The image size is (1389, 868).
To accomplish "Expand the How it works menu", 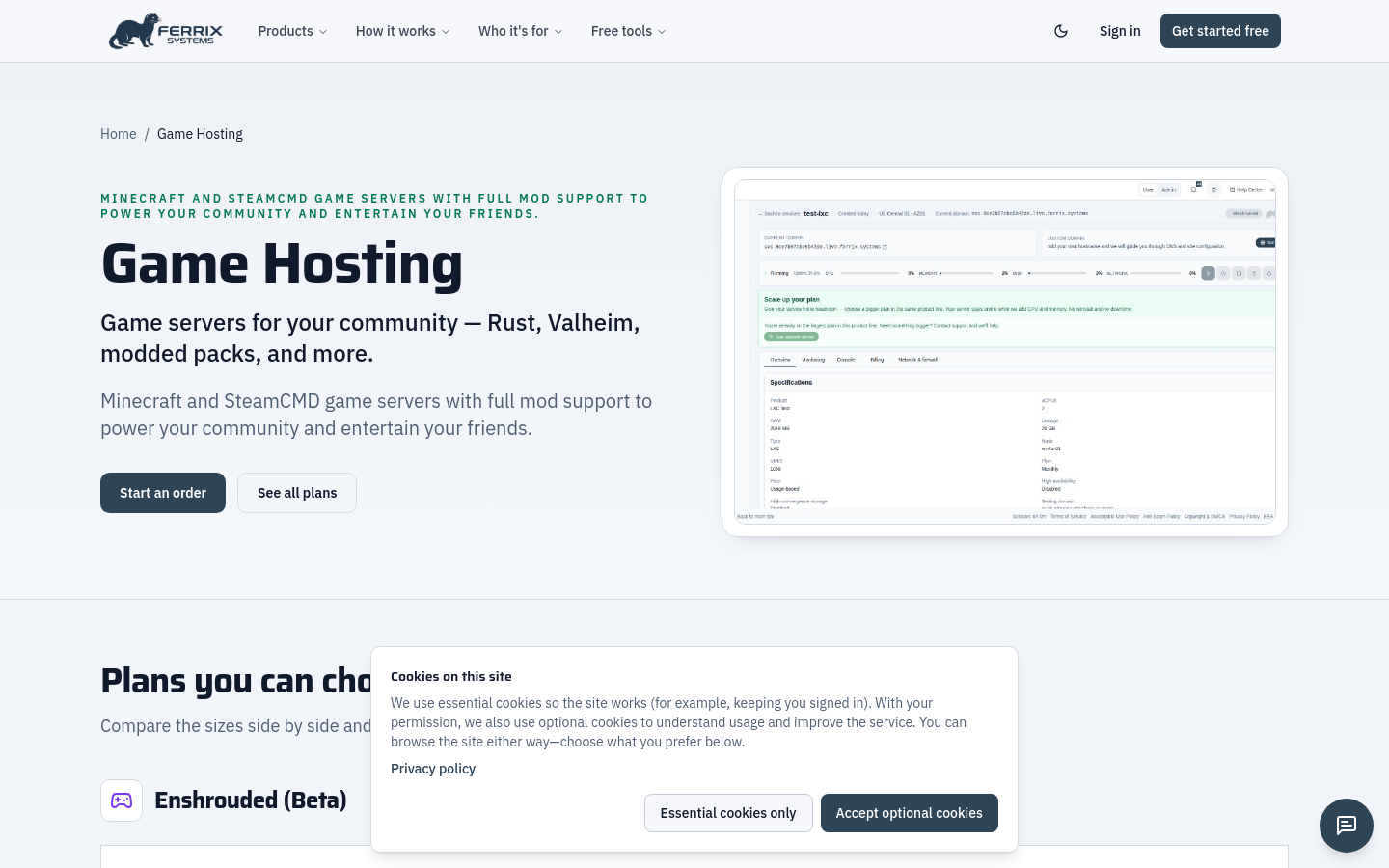I will [402, 31].
